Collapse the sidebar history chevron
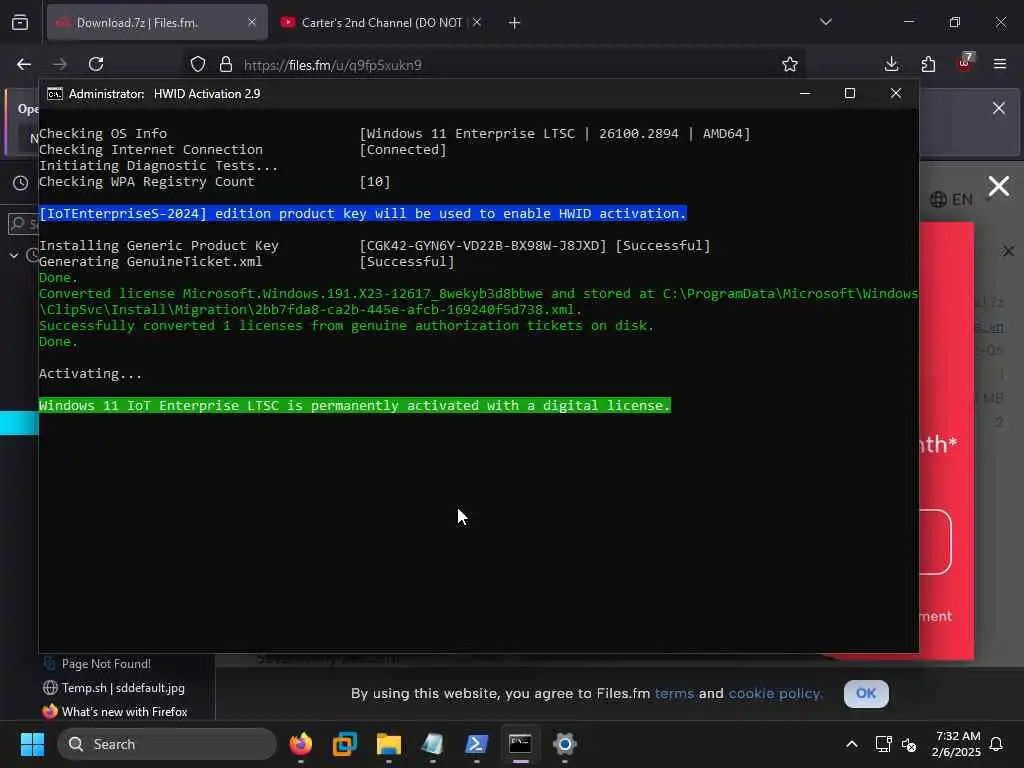The width and height of the screenshot is (1024, 768). (14, 255)
